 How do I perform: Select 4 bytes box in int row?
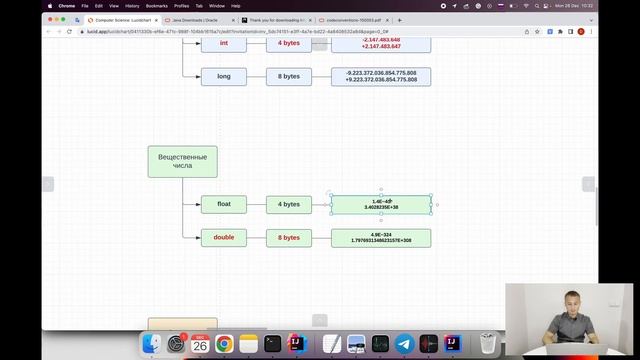(x=289, y=44)
